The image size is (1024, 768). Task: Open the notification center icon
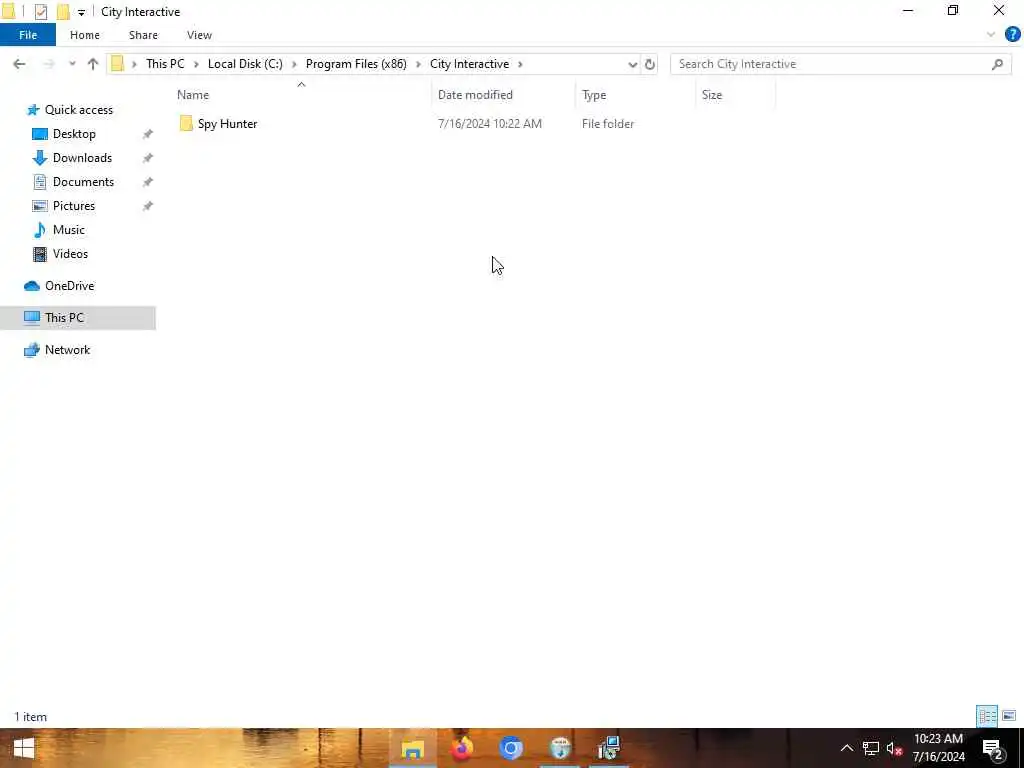(993, 748)
